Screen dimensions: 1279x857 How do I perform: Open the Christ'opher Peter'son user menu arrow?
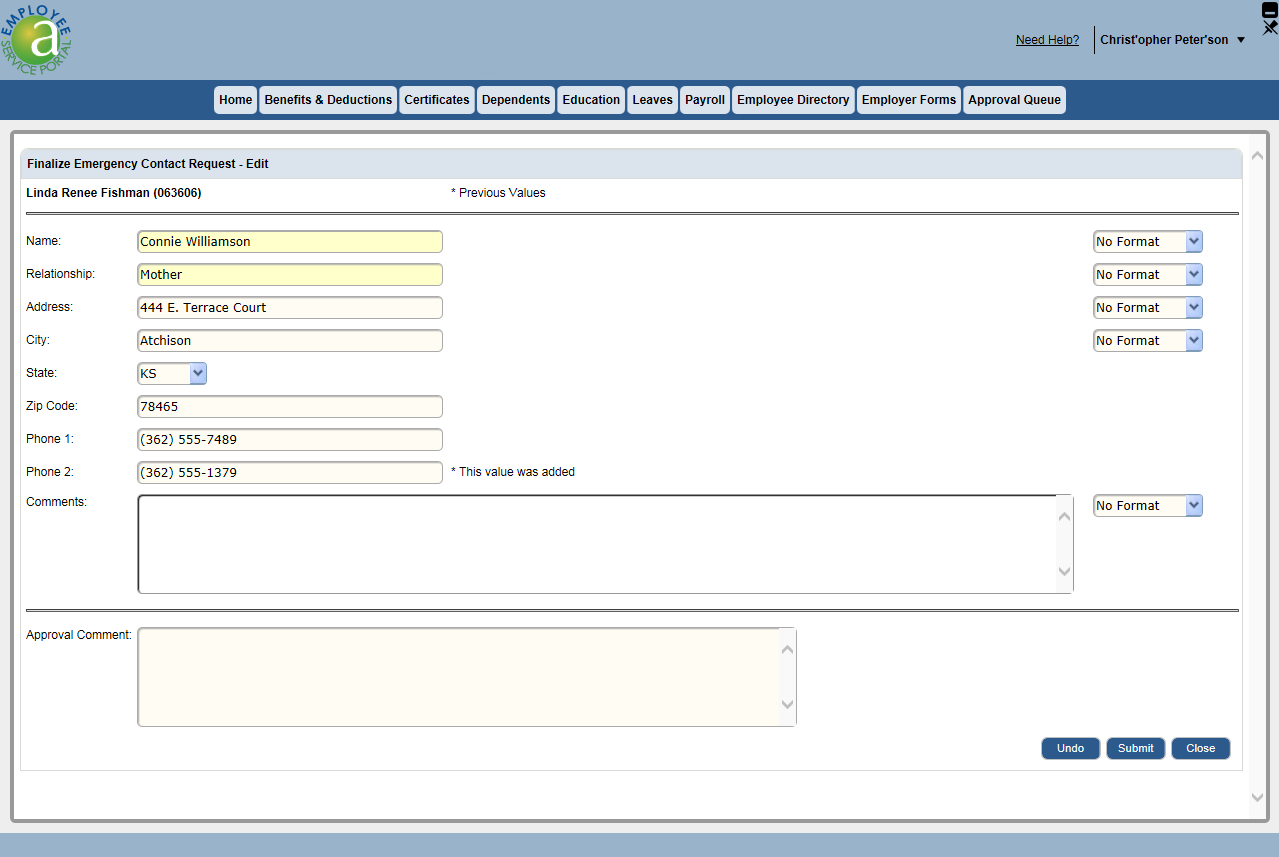[1241, 40]
